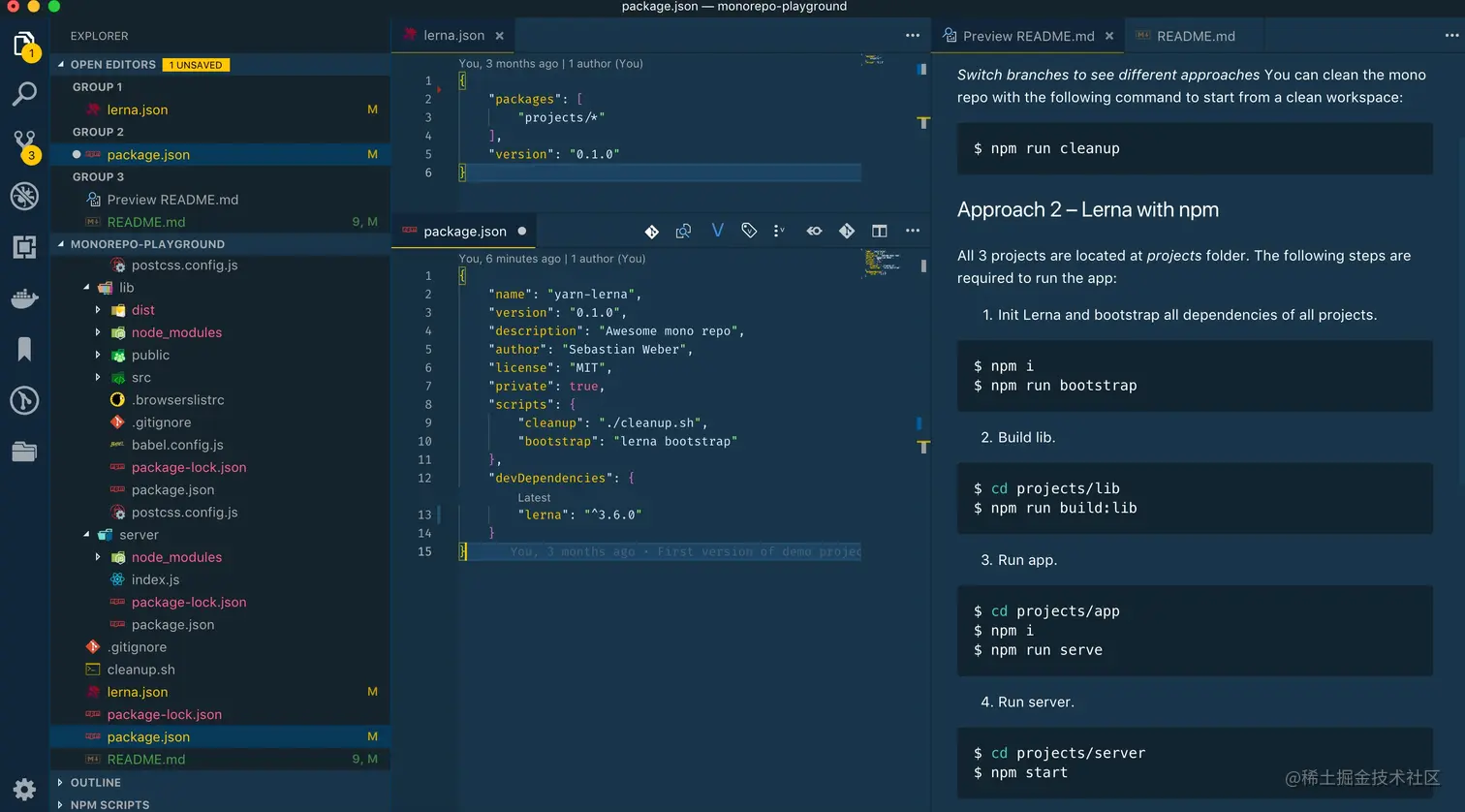Open the Bookmarks view in activity bar
The height and width of the screenshot is (812, 1465).
24,349
